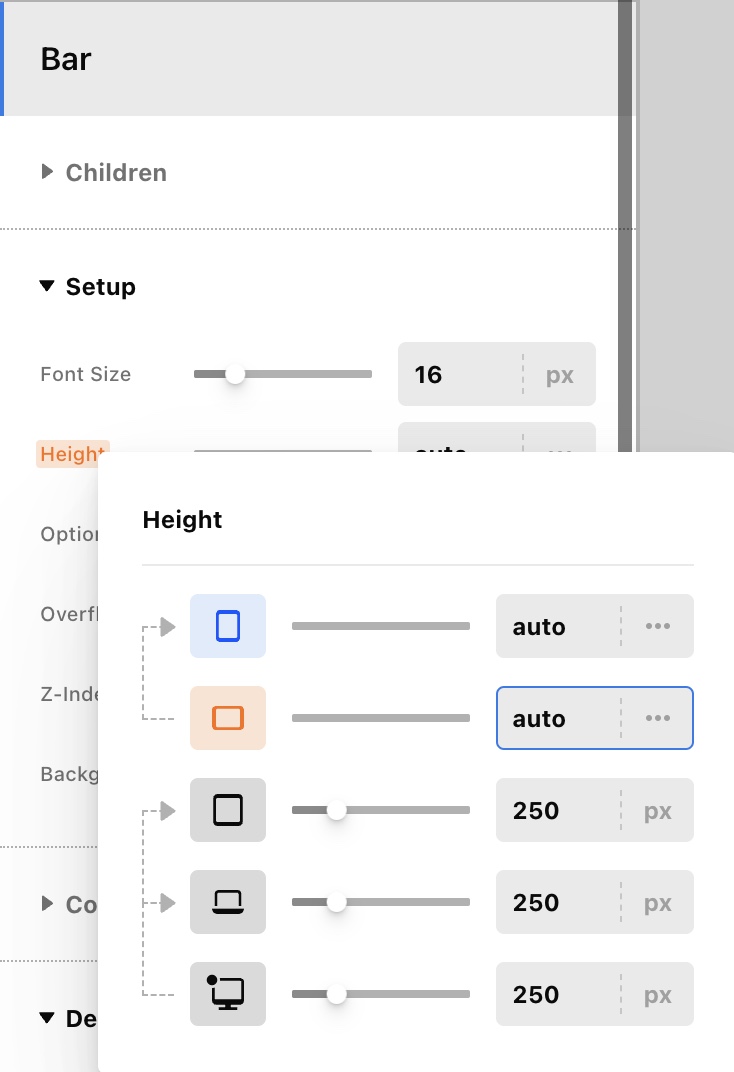
Task: Click the Bar element header
Action: pos(300,59)
